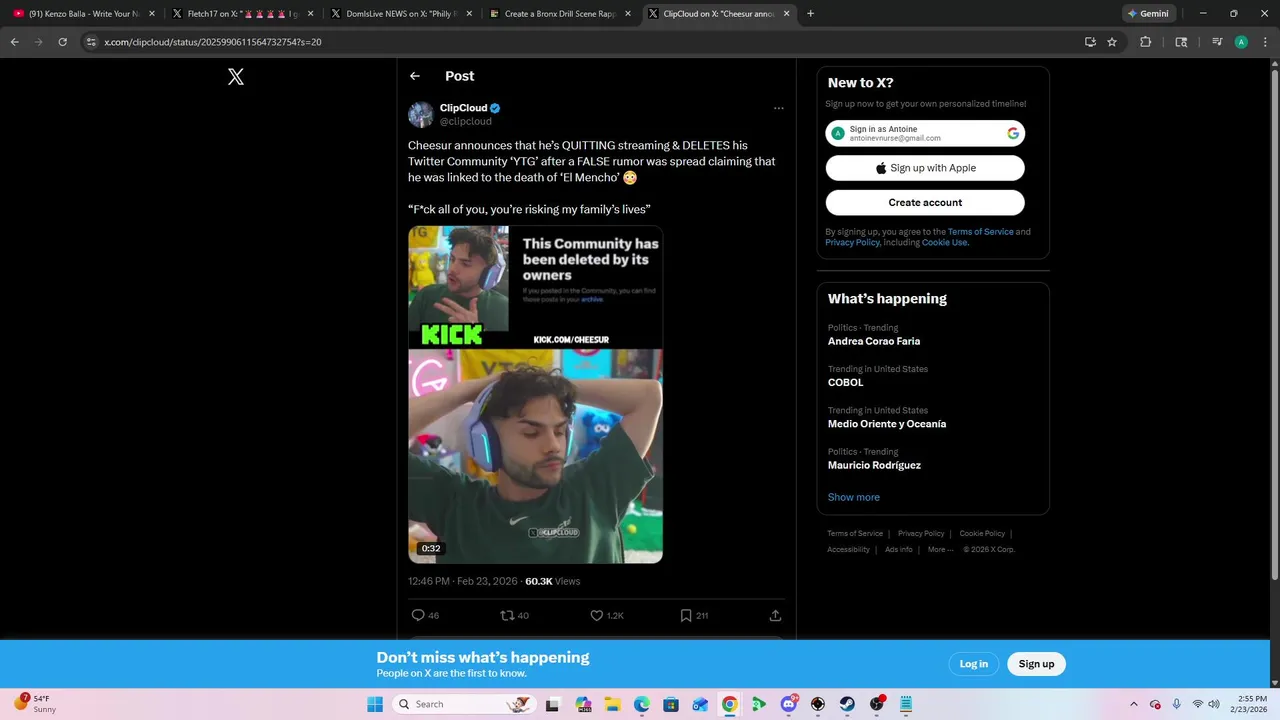Click ClipCloud display name link
Image resolution: width=1280 pixels, height=720 pixels.
click(463, 108)
